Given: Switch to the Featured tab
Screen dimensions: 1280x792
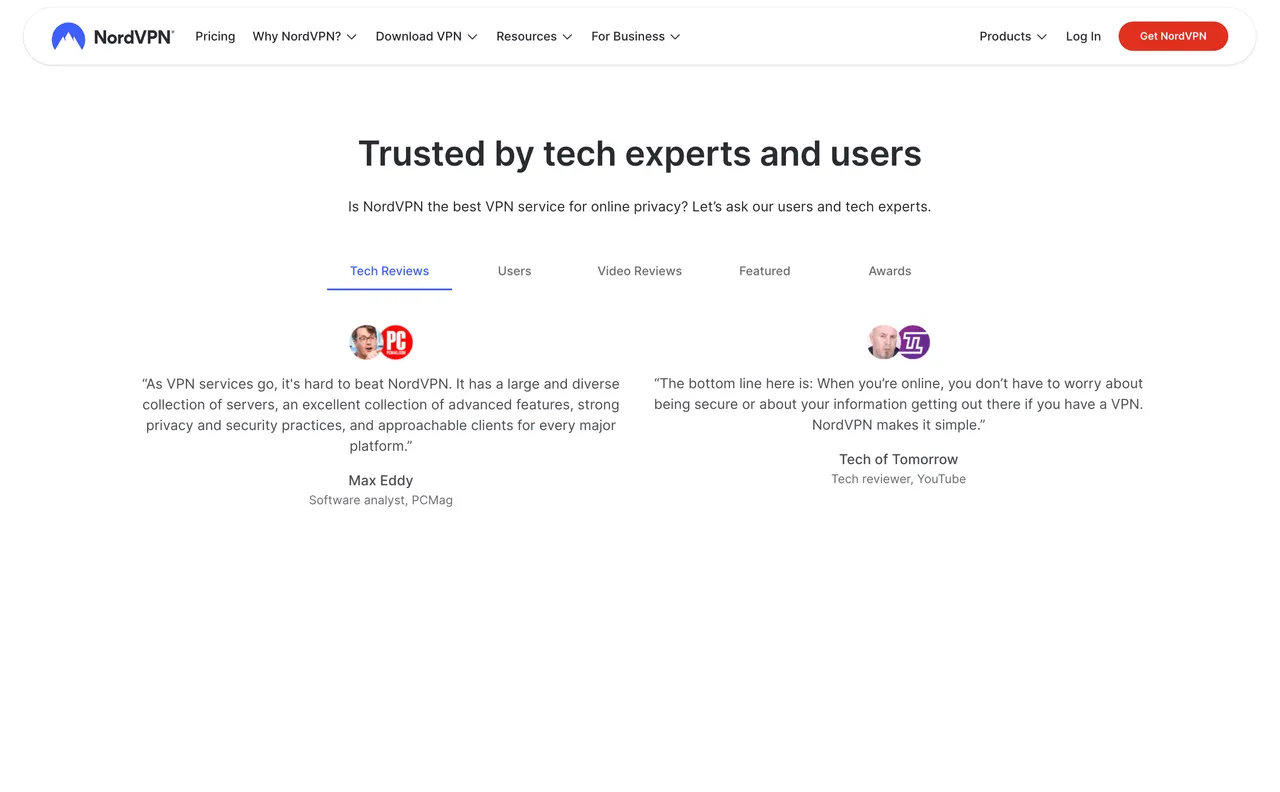Looking at the screenshot, I should click(x=764, y=271).
